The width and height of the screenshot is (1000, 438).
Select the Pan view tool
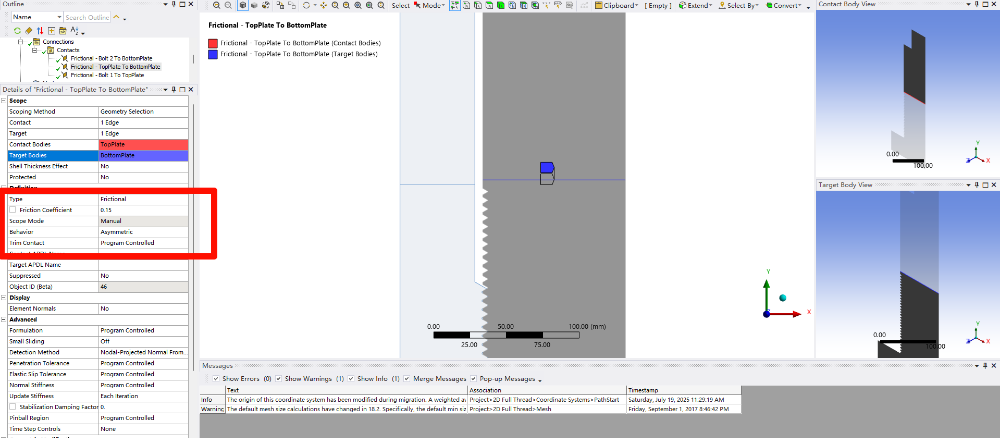[x=323, y=5]
